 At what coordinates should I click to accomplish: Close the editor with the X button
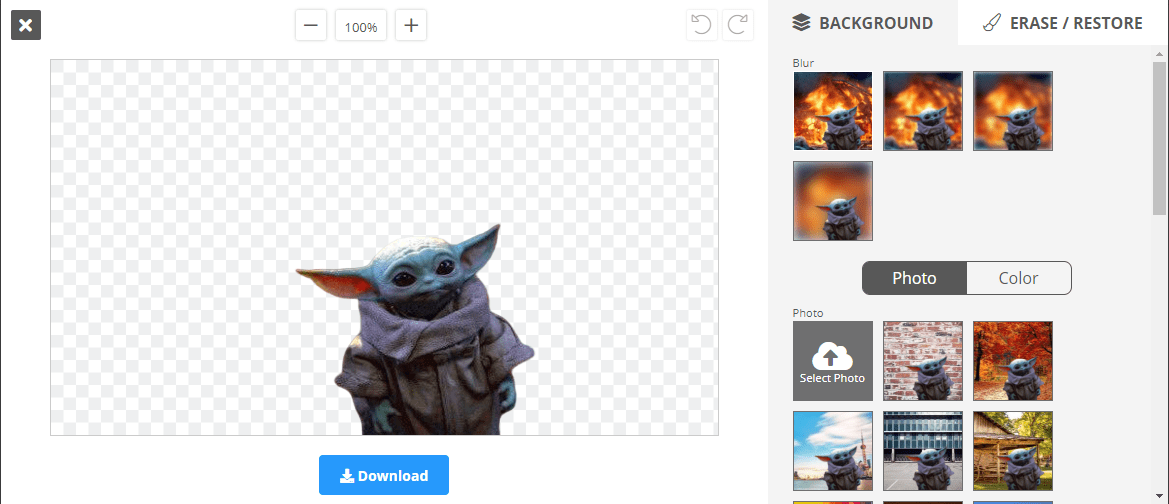pos(25,25)
